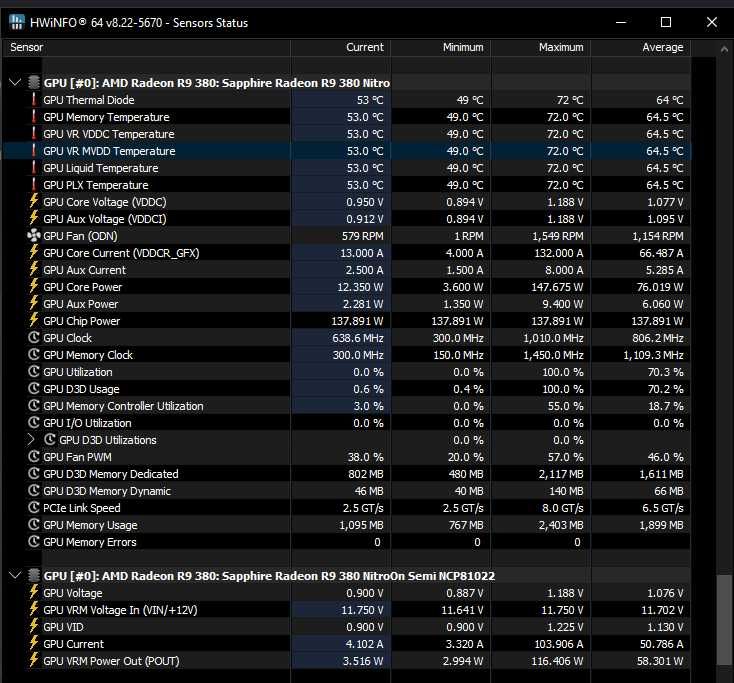Screen dimensions: 734x683
Task: Select the GPU VID row
Action: (x=347, y=627)
